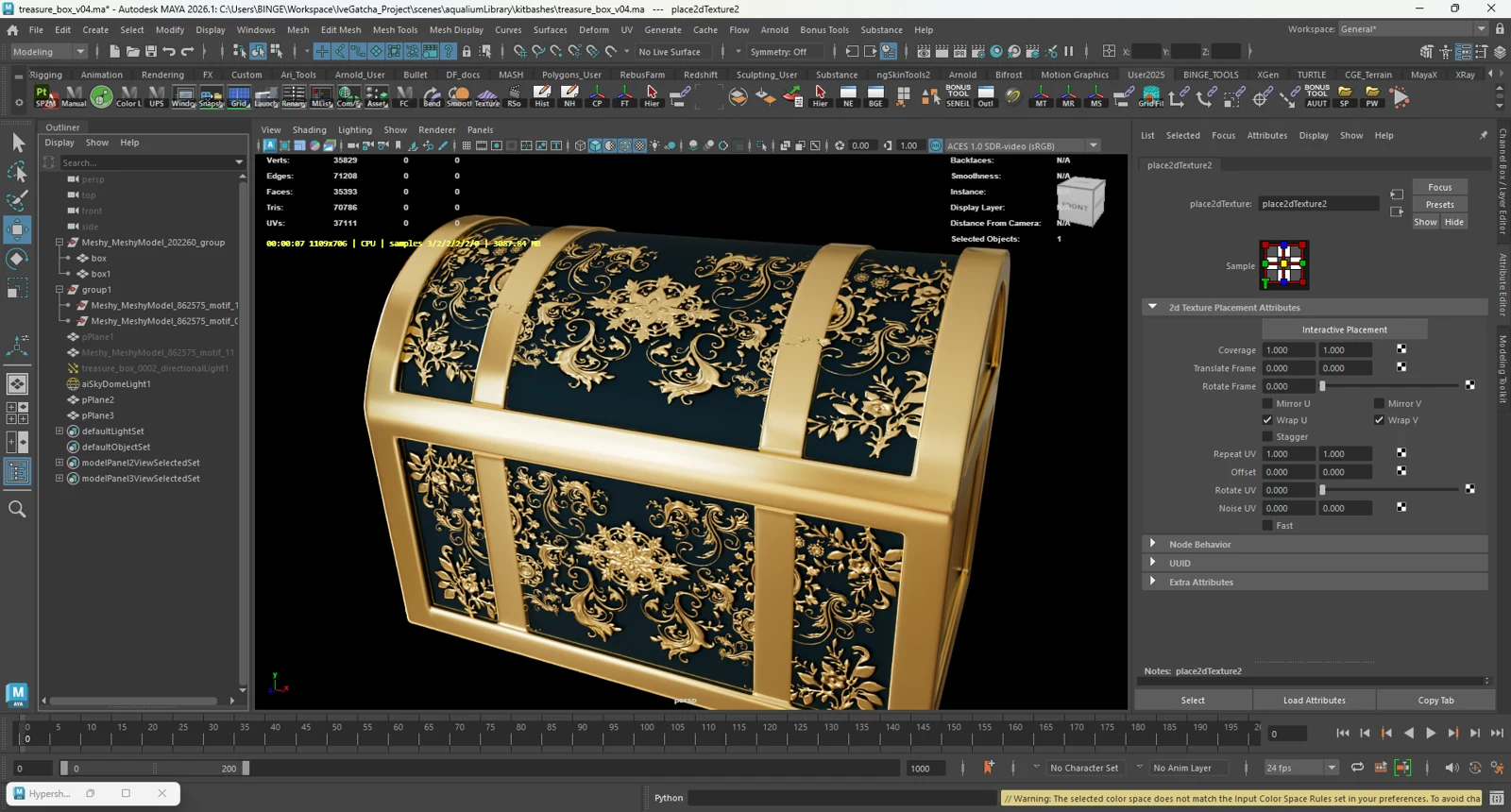Open the Modeling menu set dropdown
The image size is (1511, 812).
pyautogui.click(x=49, y=52)
